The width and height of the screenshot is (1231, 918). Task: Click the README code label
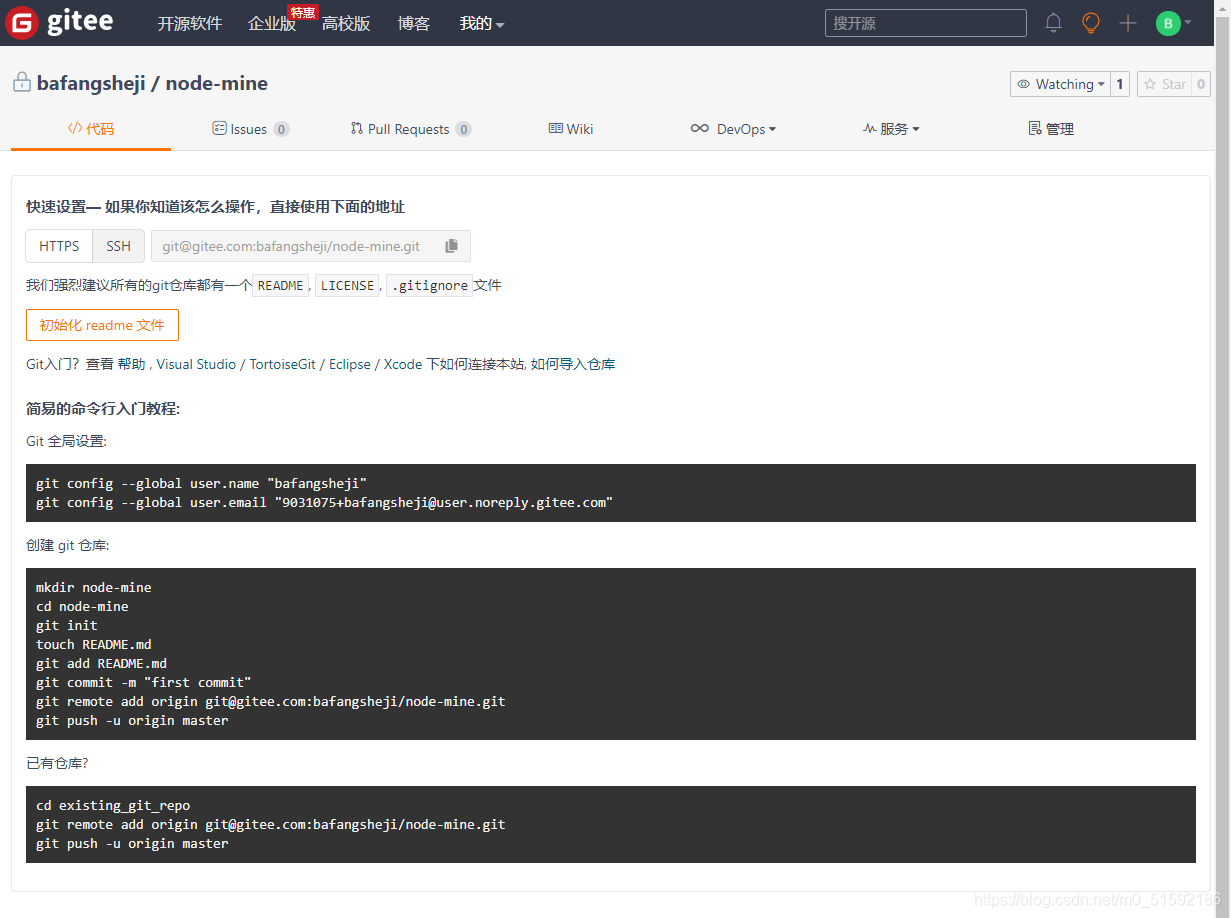(x=280, y=286)
